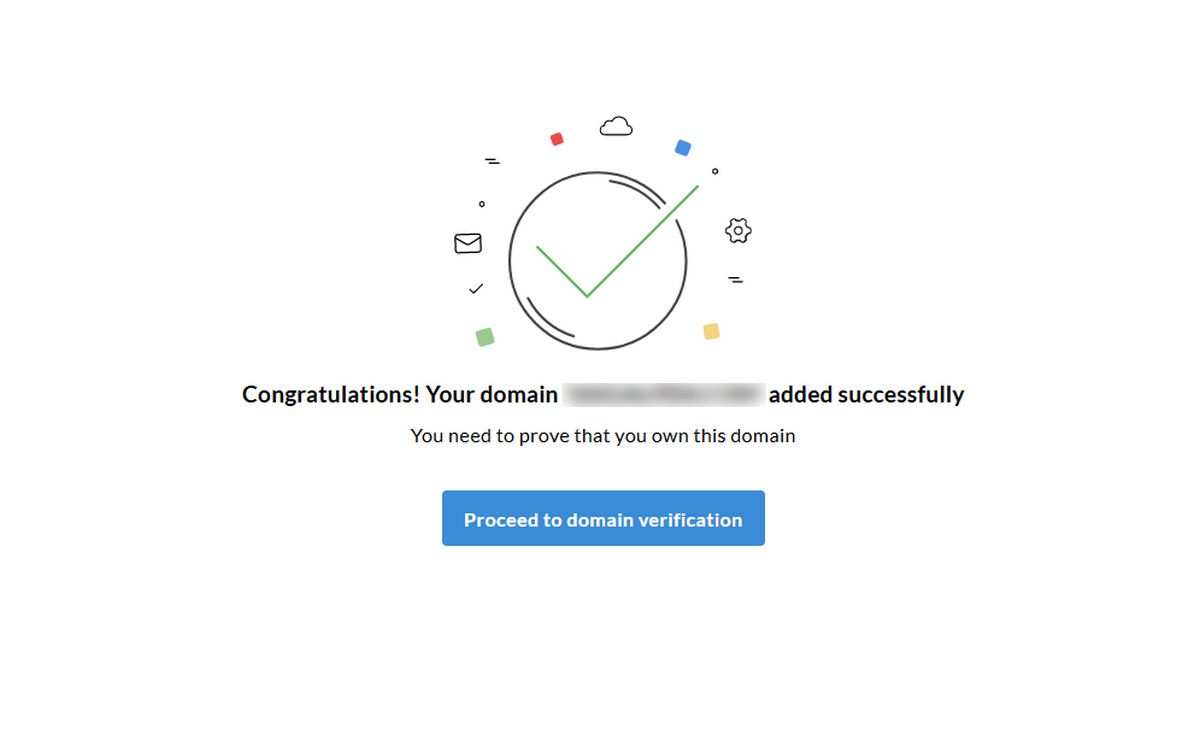1200x729 pixels.
Task: Click the small circle dot near the gear
Action: click(x=713, y=170)
